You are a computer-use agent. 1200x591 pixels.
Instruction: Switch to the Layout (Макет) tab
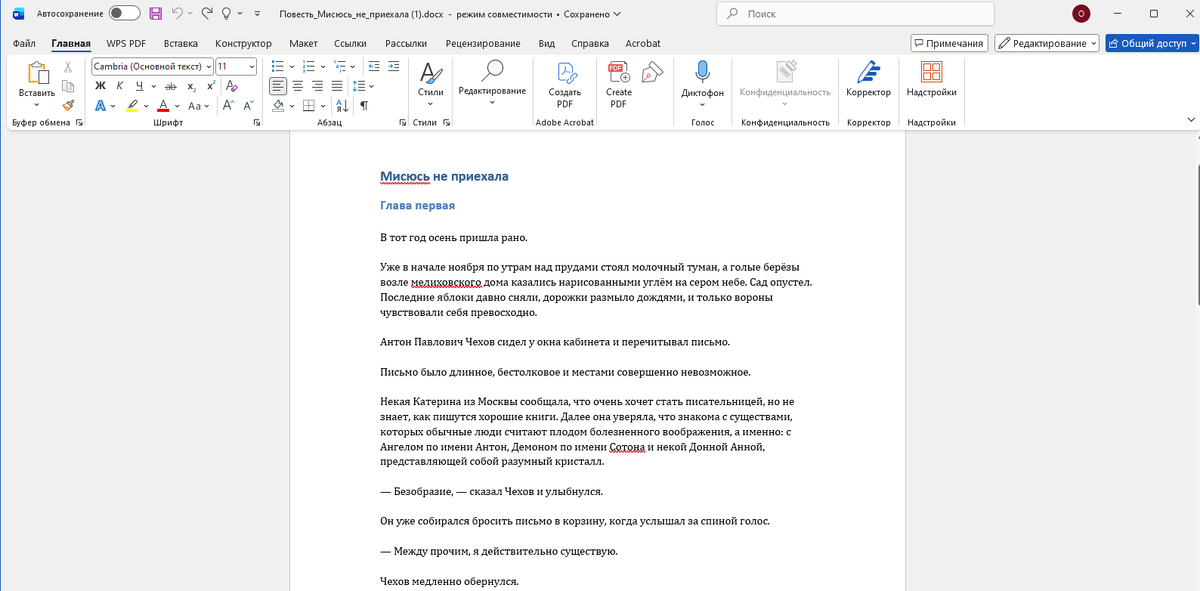pyautogui.click(x=303, y=43)
